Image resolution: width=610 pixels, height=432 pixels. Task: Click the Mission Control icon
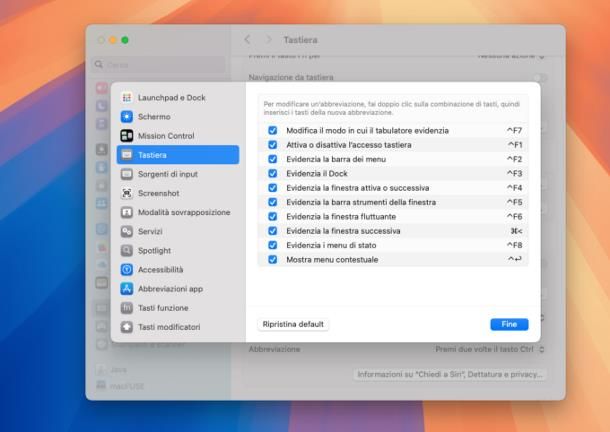click(127, 136)
